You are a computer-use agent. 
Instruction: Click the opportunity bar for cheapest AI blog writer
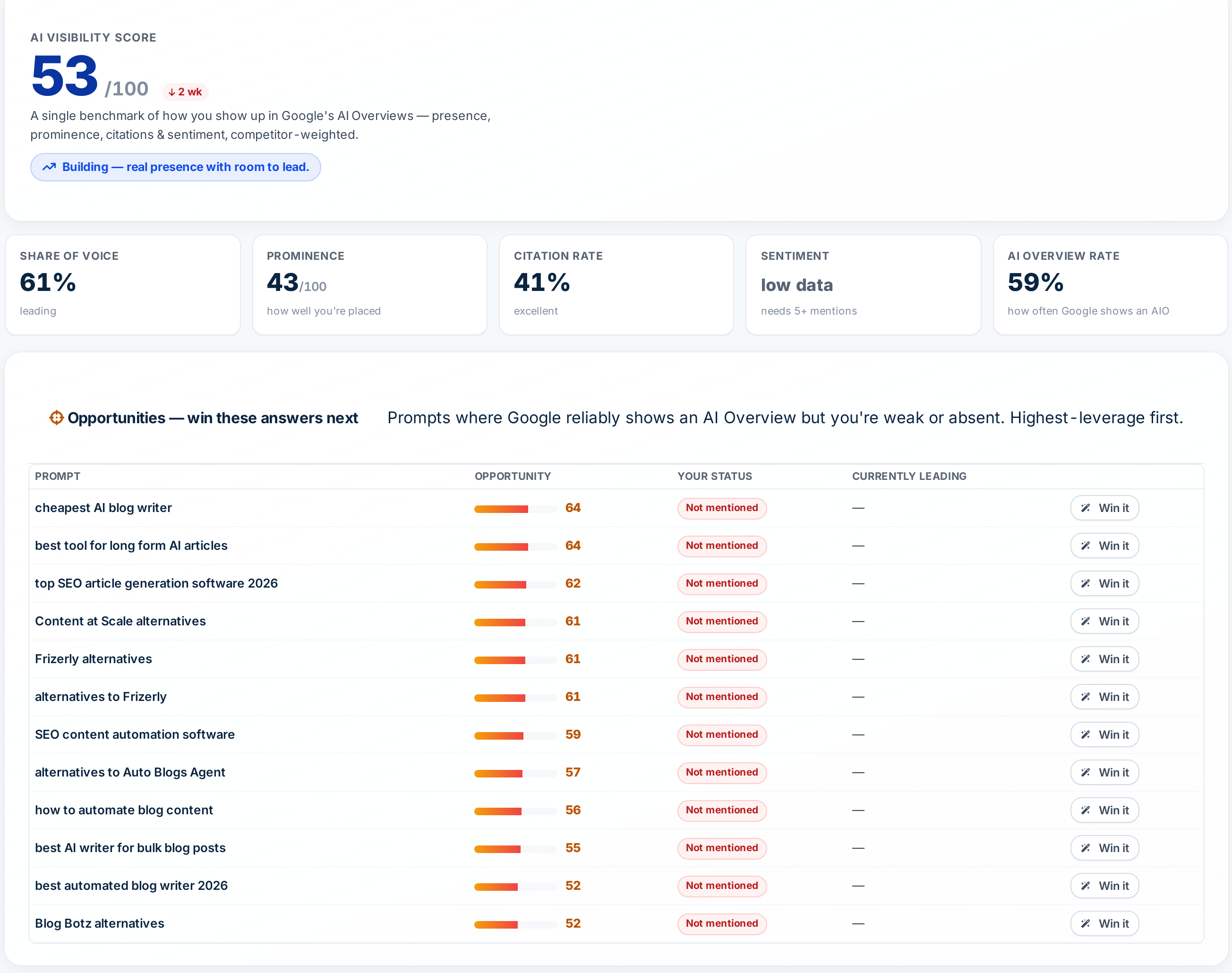[515, 509]
